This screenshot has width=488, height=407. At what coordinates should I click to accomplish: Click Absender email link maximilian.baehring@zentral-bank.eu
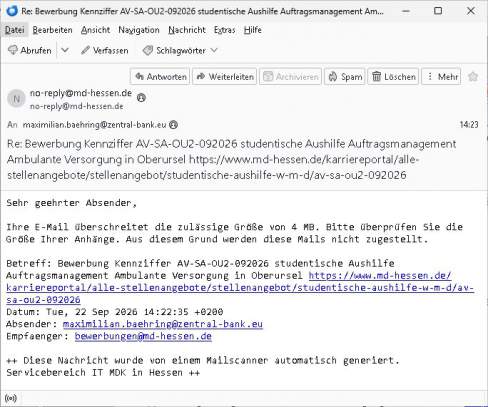[163, 324]
